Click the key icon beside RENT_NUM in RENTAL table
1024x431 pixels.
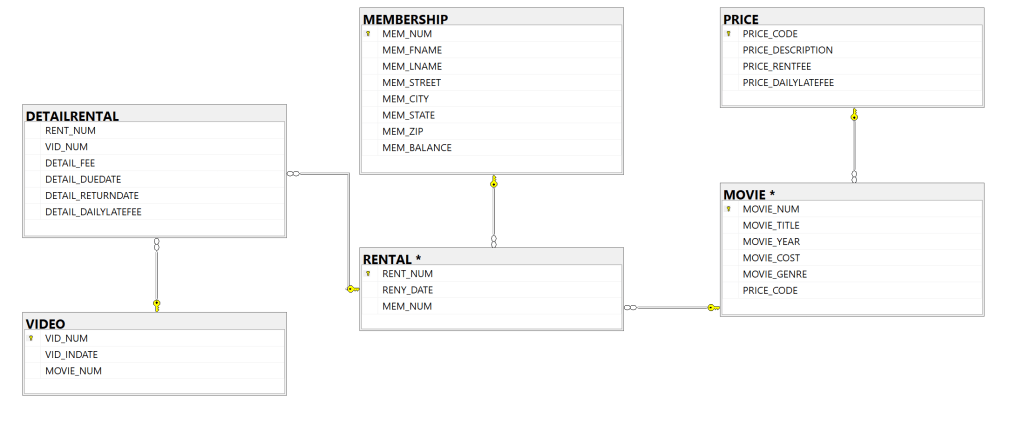coord(368,273)
